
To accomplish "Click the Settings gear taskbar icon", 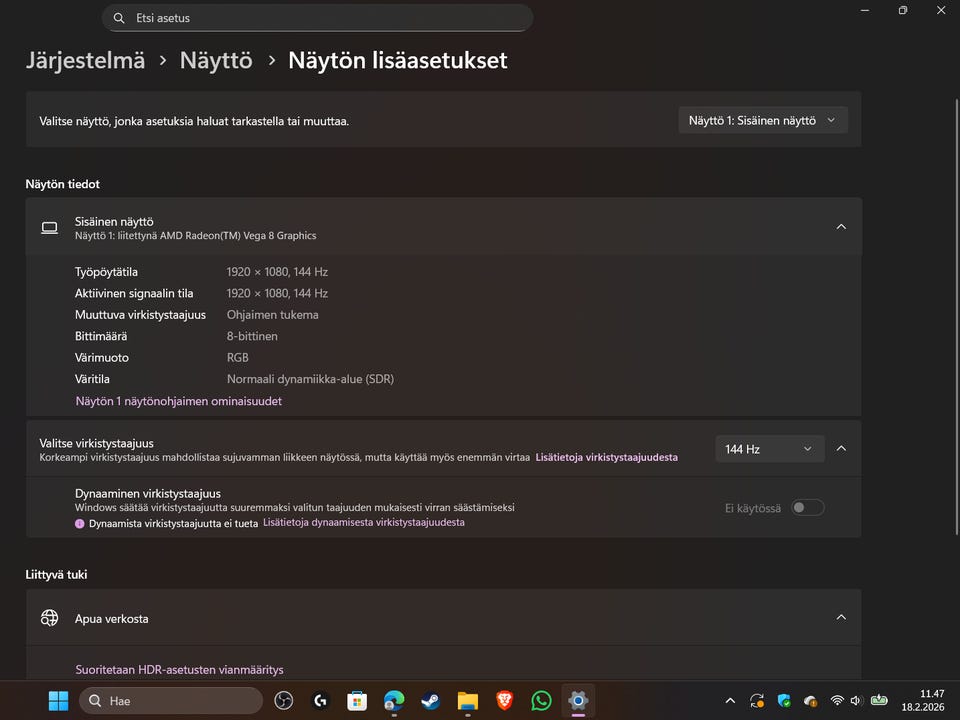I will (578, 700).
